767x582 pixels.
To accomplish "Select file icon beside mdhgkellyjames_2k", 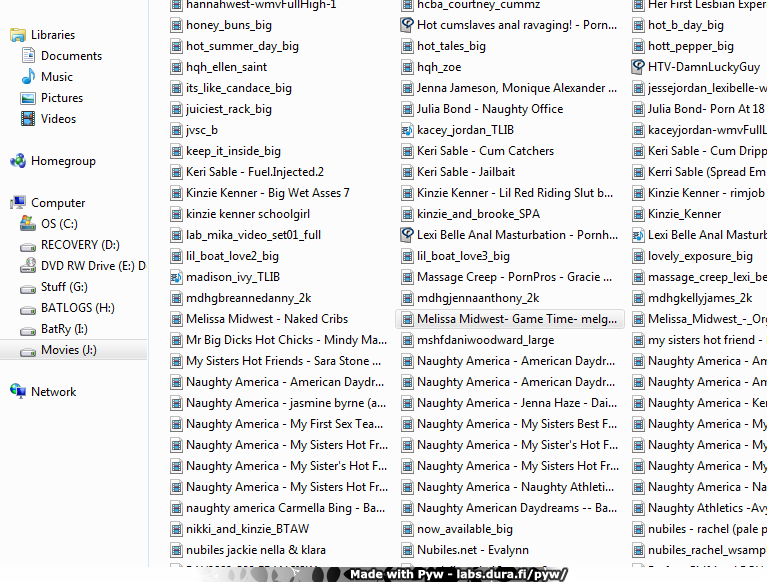I will (638, 298).
